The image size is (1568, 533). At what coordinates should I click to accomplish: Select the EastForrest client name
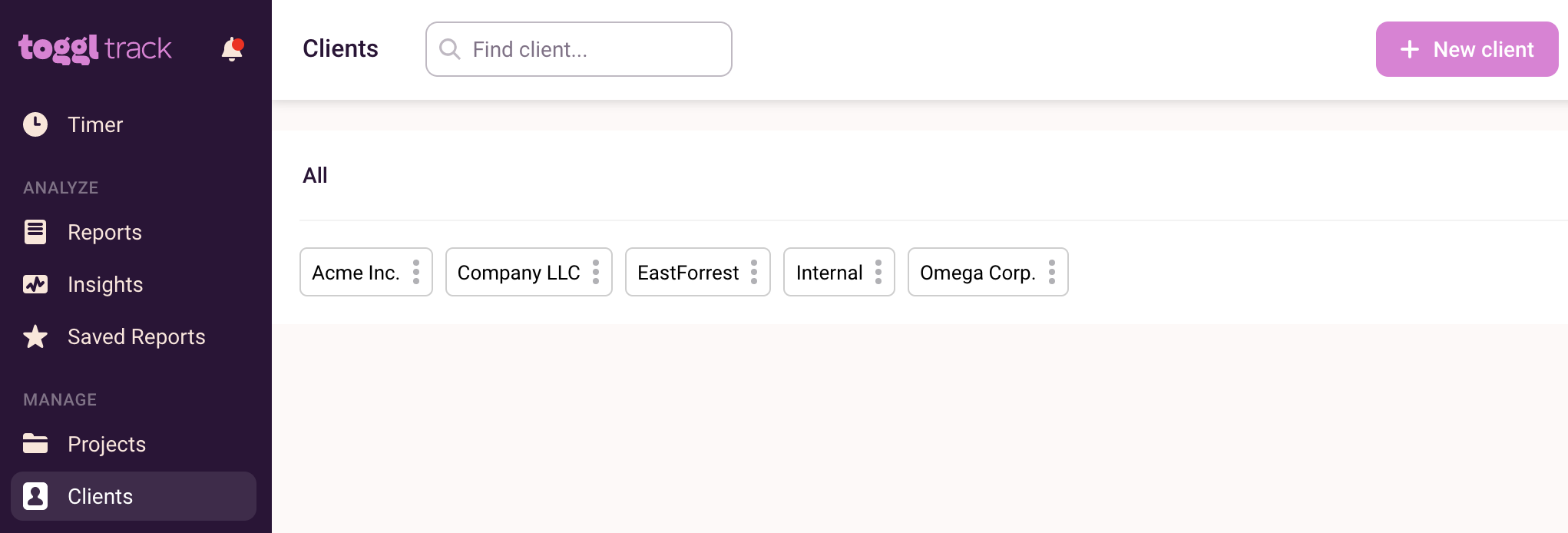click(x=687, y=273)
